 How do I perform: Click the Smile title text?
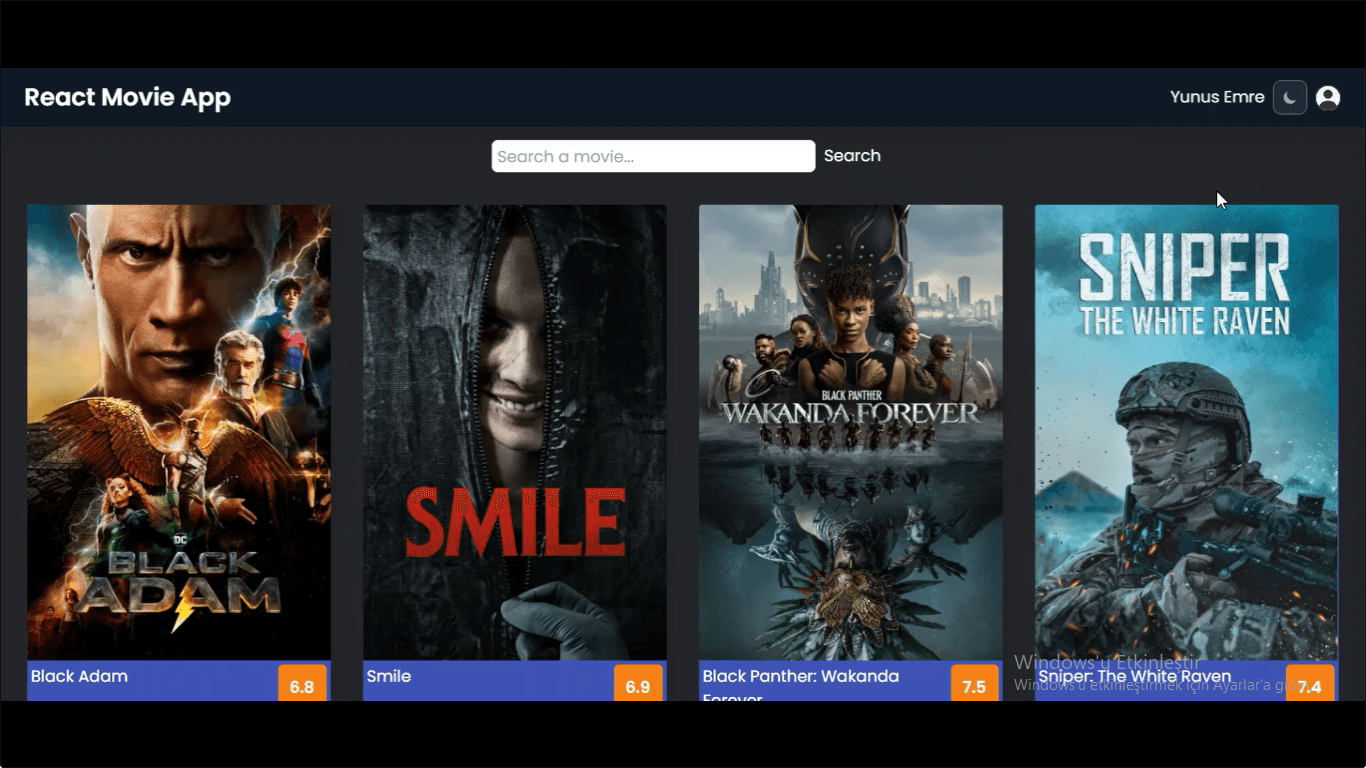point(389,676)
